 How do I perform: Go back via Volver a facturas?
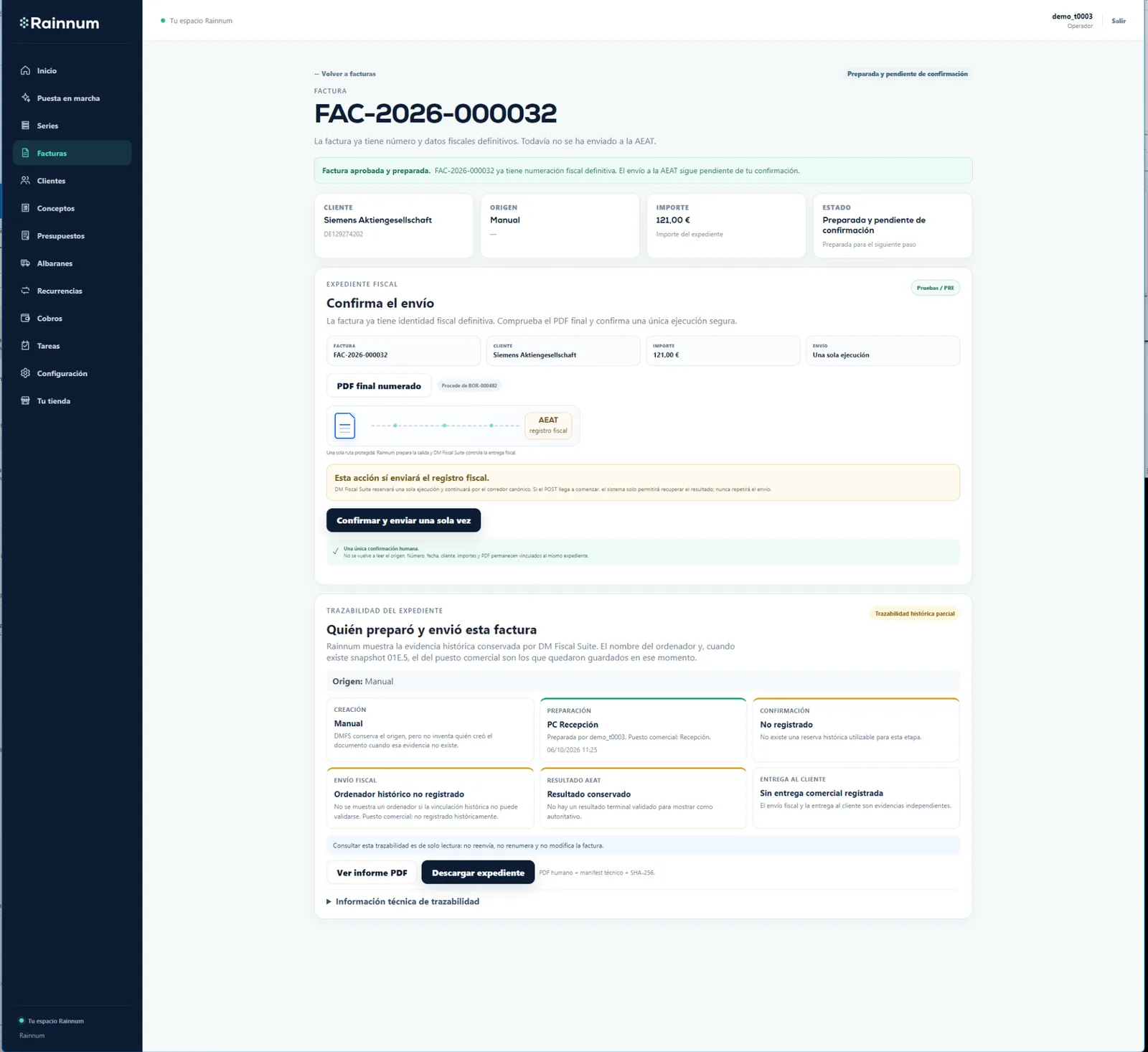click(x=344, y=74)
